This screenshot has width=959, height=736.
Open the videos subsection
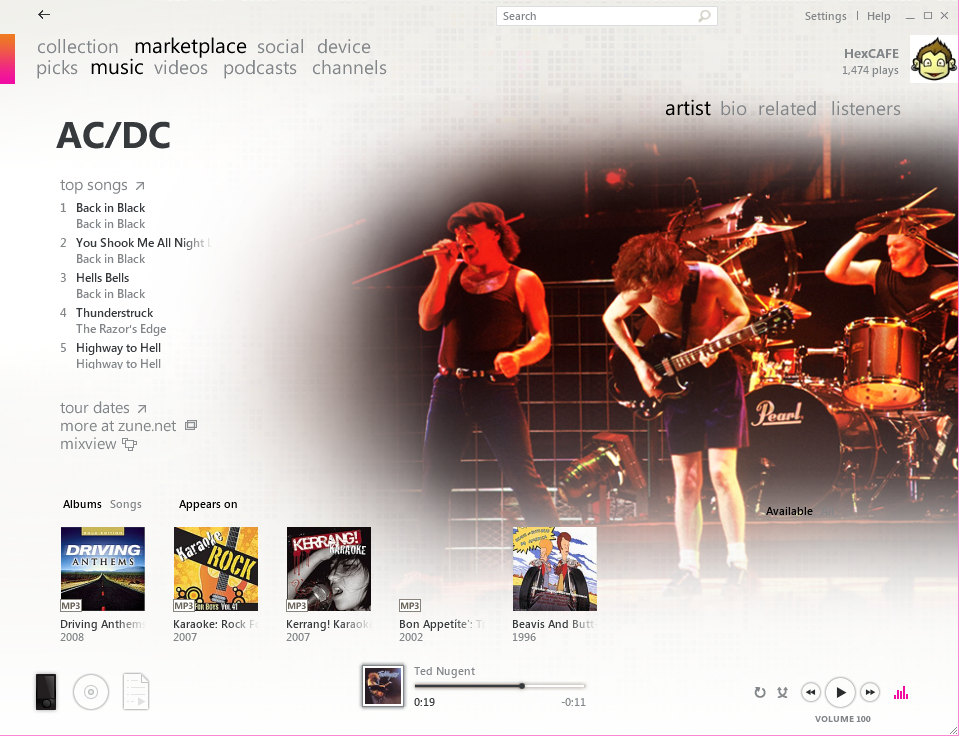pyautogui.click(x=181, y=68)
